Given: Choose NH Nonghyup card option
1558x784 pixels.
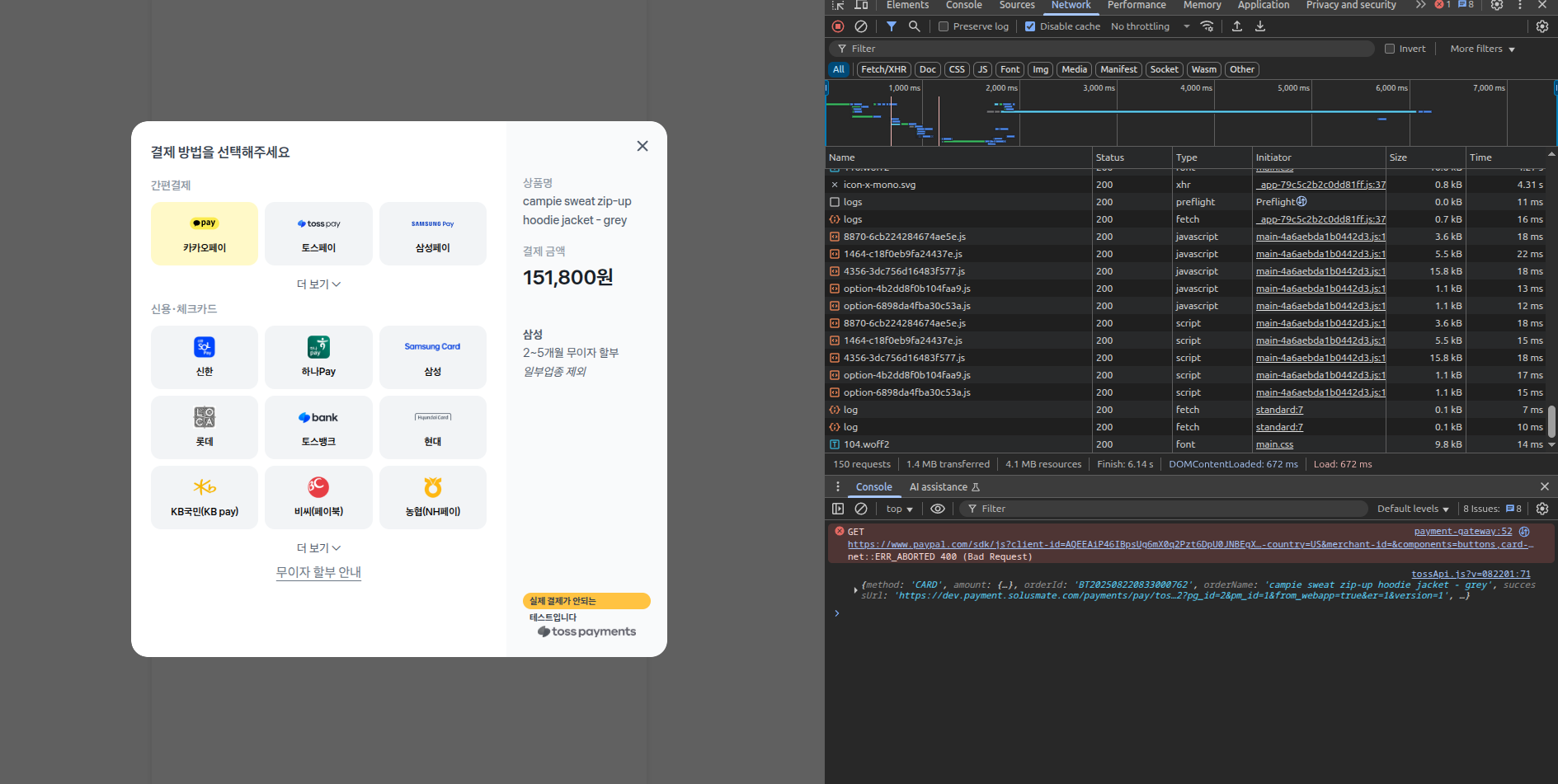Looking at the screenshot, I should pos(433,497).
